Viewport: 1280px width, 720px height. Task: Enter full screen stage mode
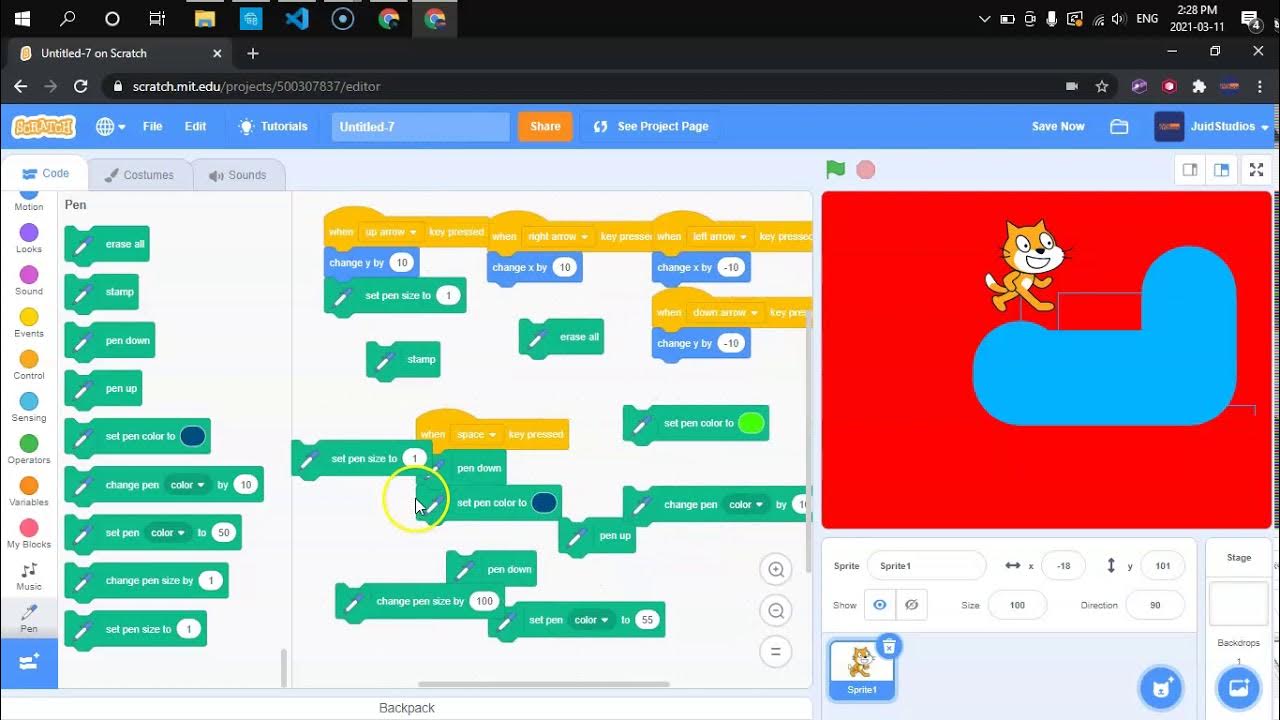tap(1257, 170)
